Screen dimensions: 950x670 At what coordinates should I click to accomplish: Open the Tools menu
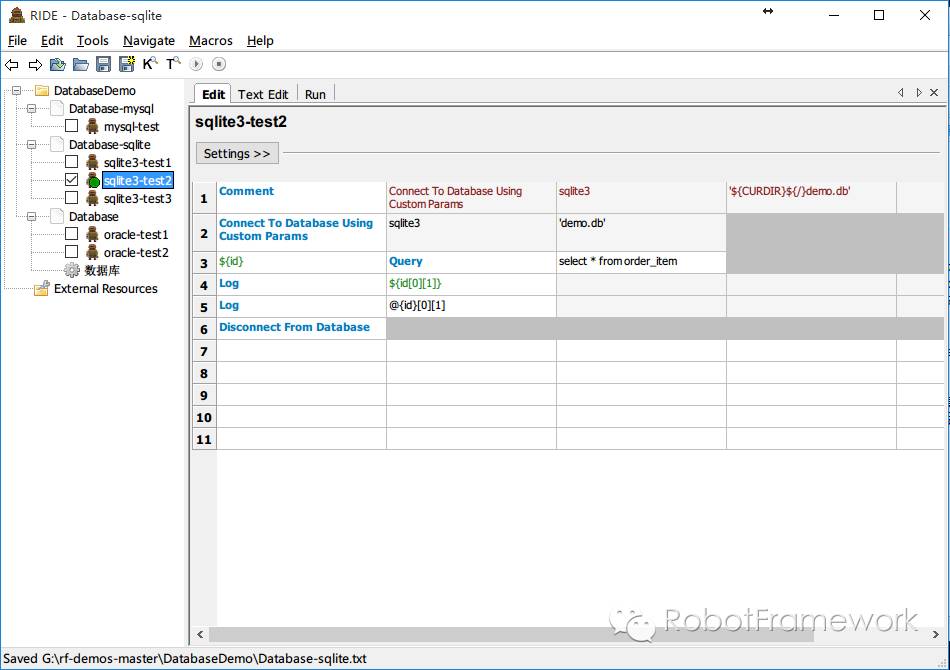click(93, 41)
